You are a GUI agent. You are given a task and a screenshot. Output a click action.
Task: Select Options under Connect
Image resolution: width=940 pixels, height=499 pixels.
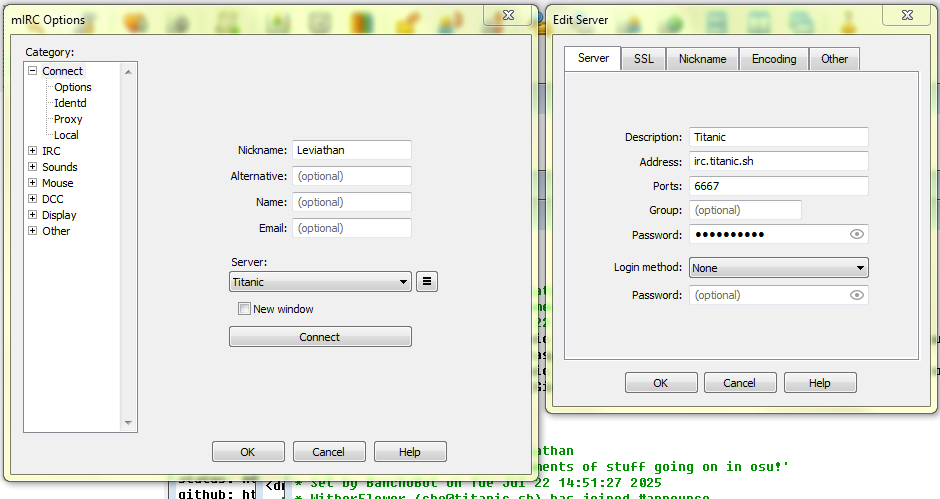click(73, 87)
